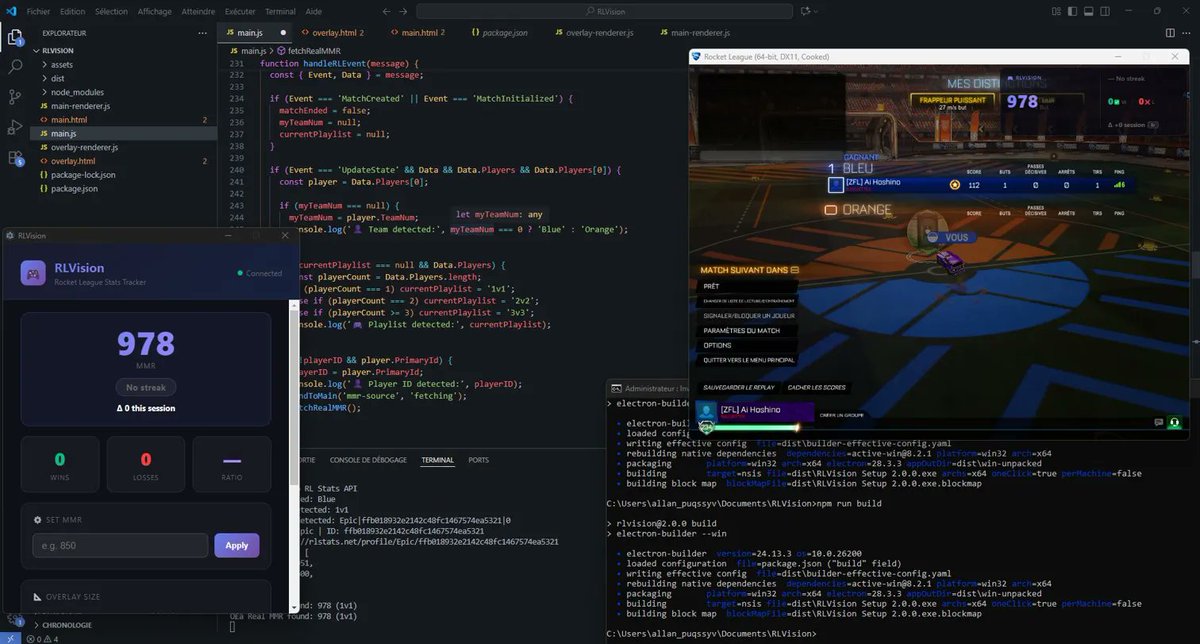
Task: Open the CONSOLE DE DÉBOGAGE panel tab
Action: [368, 460]
